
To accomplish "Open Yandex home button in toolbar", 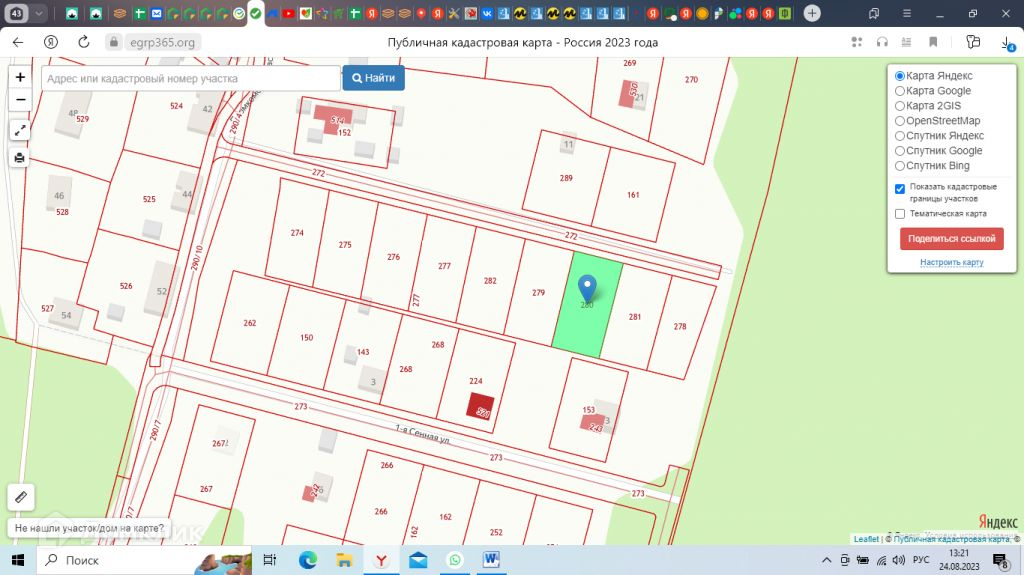I will point(51,42).
